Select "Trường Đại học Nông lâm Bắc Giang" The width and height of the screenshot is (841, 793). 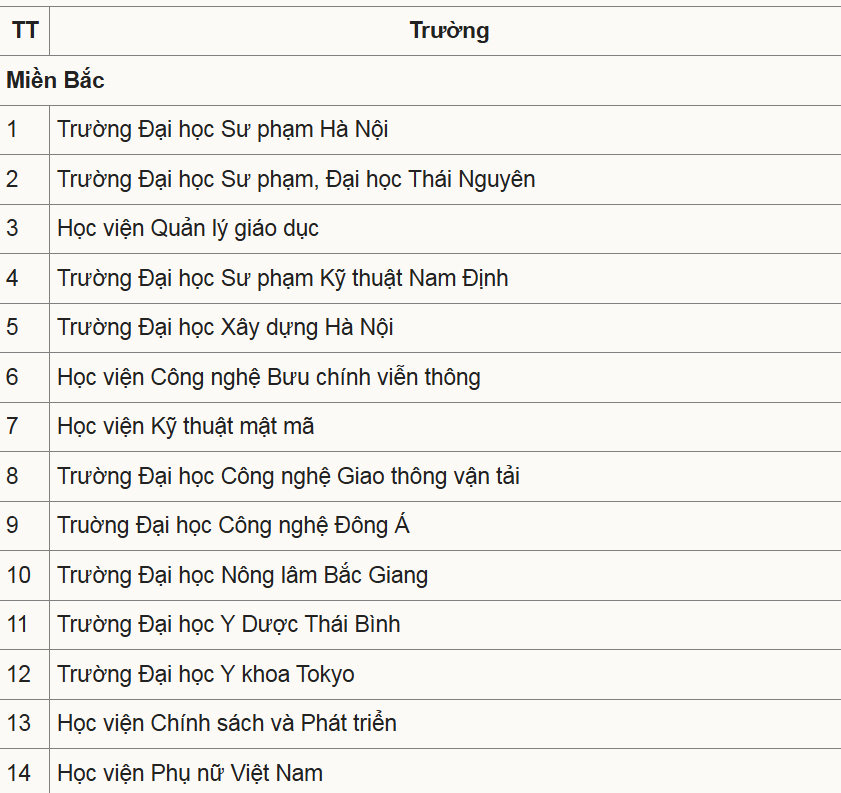243,575
